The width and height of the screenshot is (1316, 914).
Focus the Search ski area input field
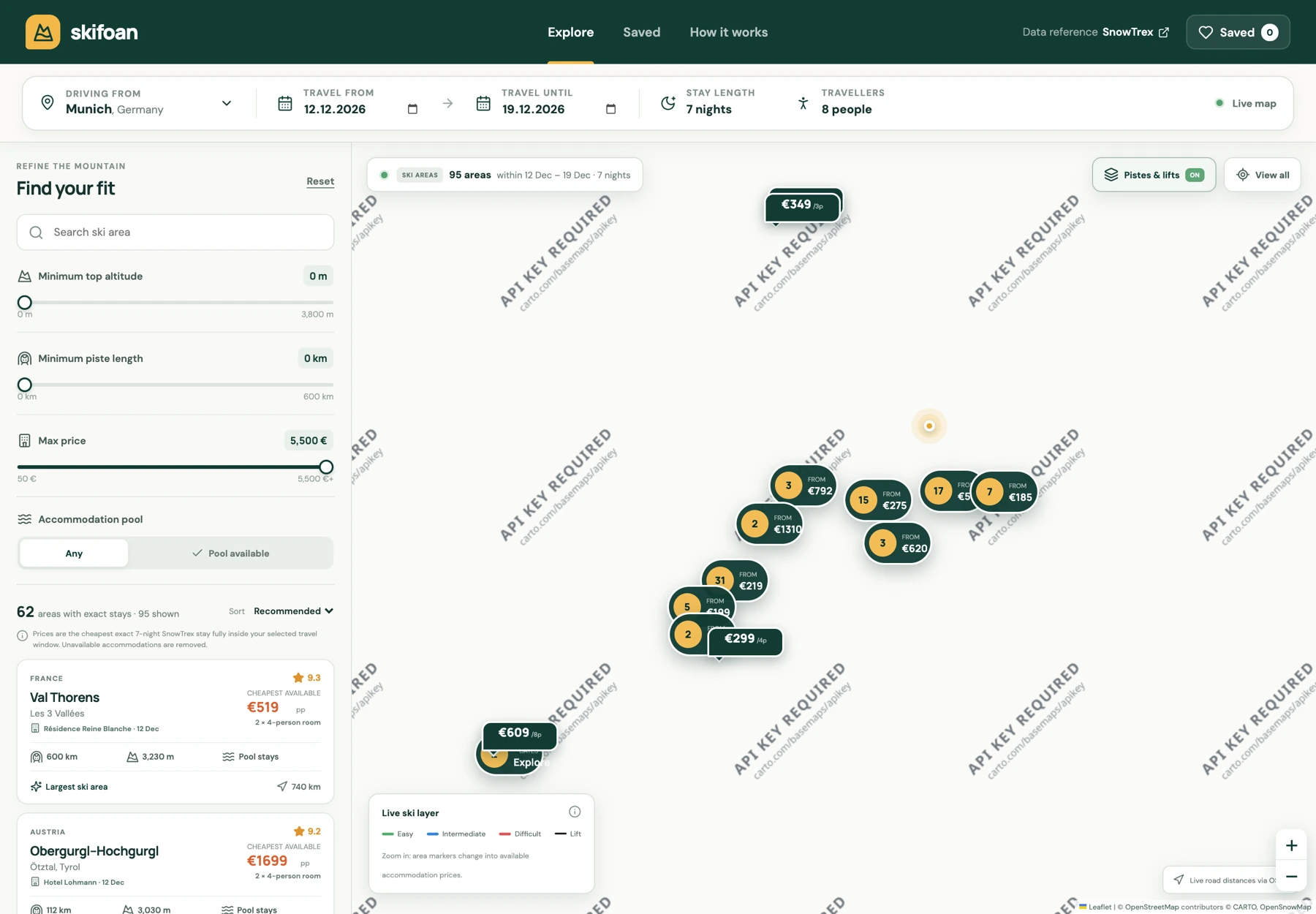175,233
